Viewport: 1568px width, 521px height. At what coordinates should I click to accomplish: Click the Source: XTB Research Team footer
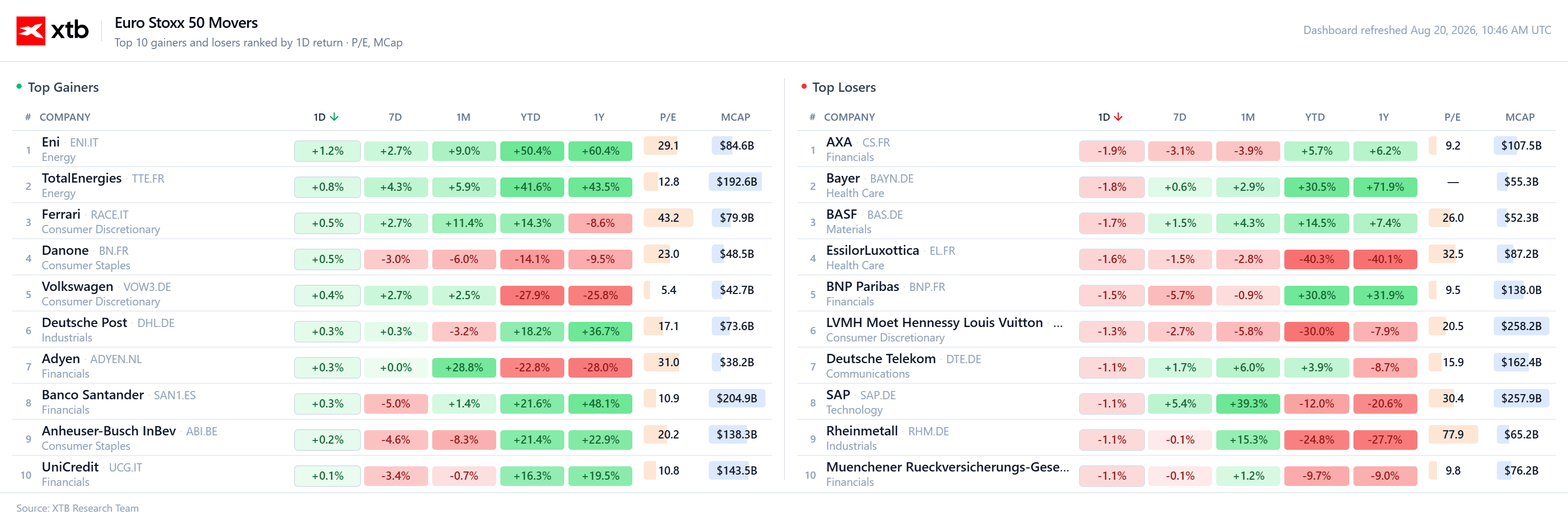coord(77,508)
